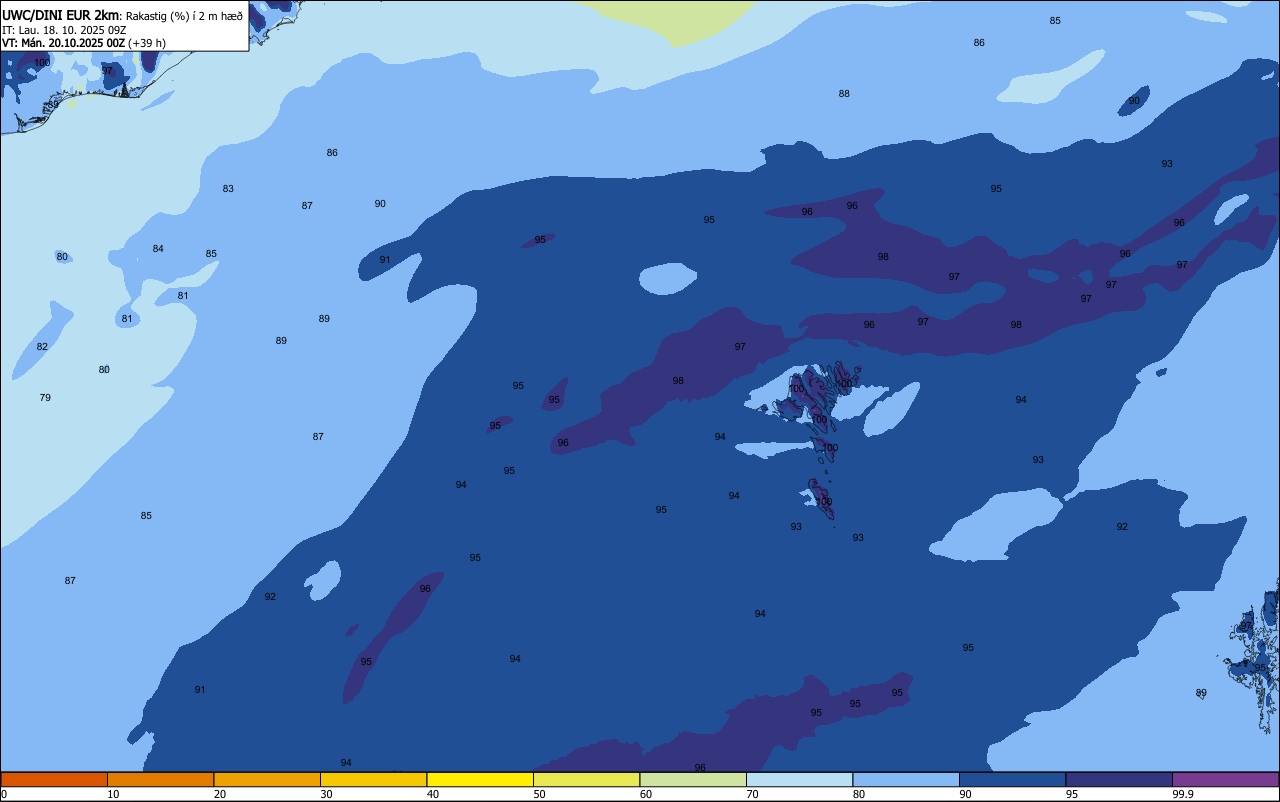Click the '79' humidity value on the map
The width and height of the screenshot is (1280, 802).
(45, 398)
